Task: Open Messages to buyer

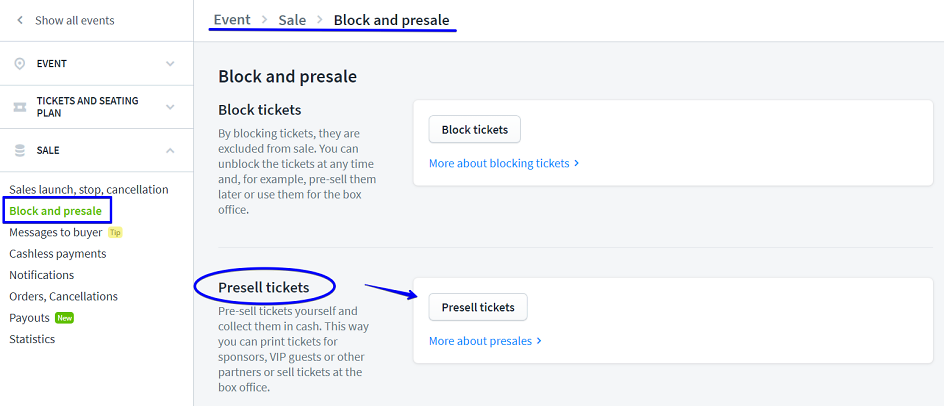Action: (x=56, y=233)
